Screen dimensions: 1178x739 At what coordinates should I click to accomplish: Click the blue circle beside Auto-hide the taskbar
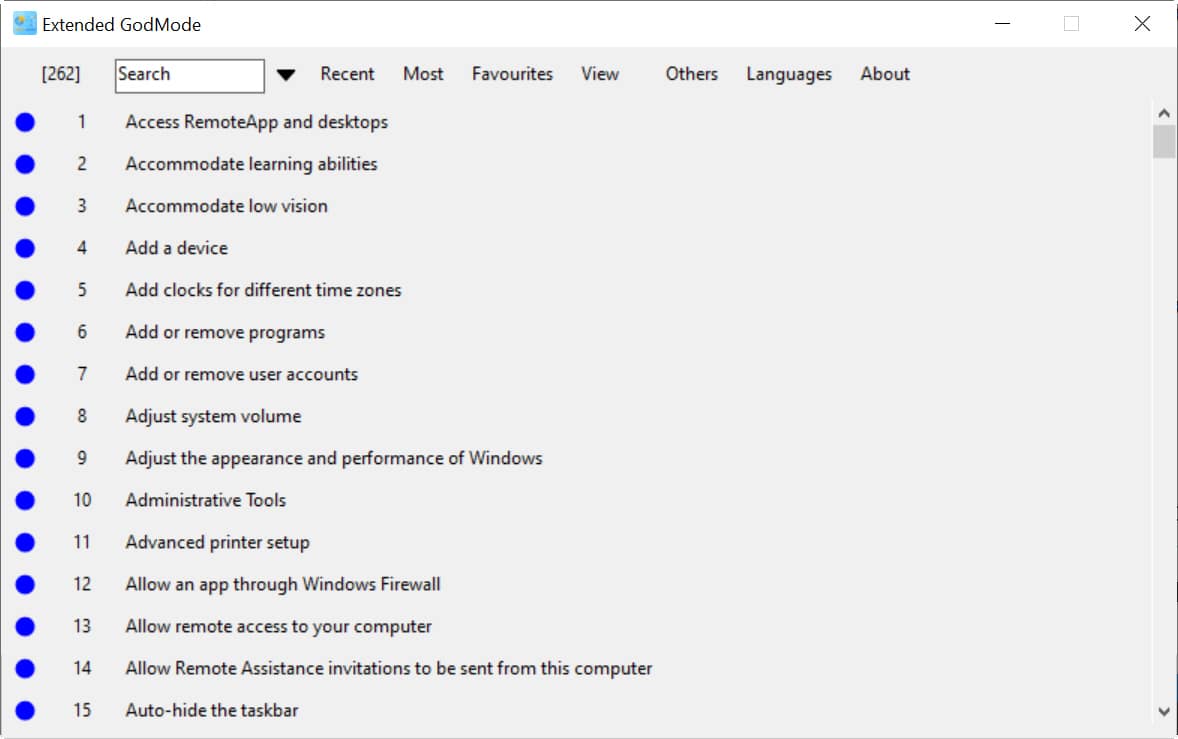click(x=25, y=710)
